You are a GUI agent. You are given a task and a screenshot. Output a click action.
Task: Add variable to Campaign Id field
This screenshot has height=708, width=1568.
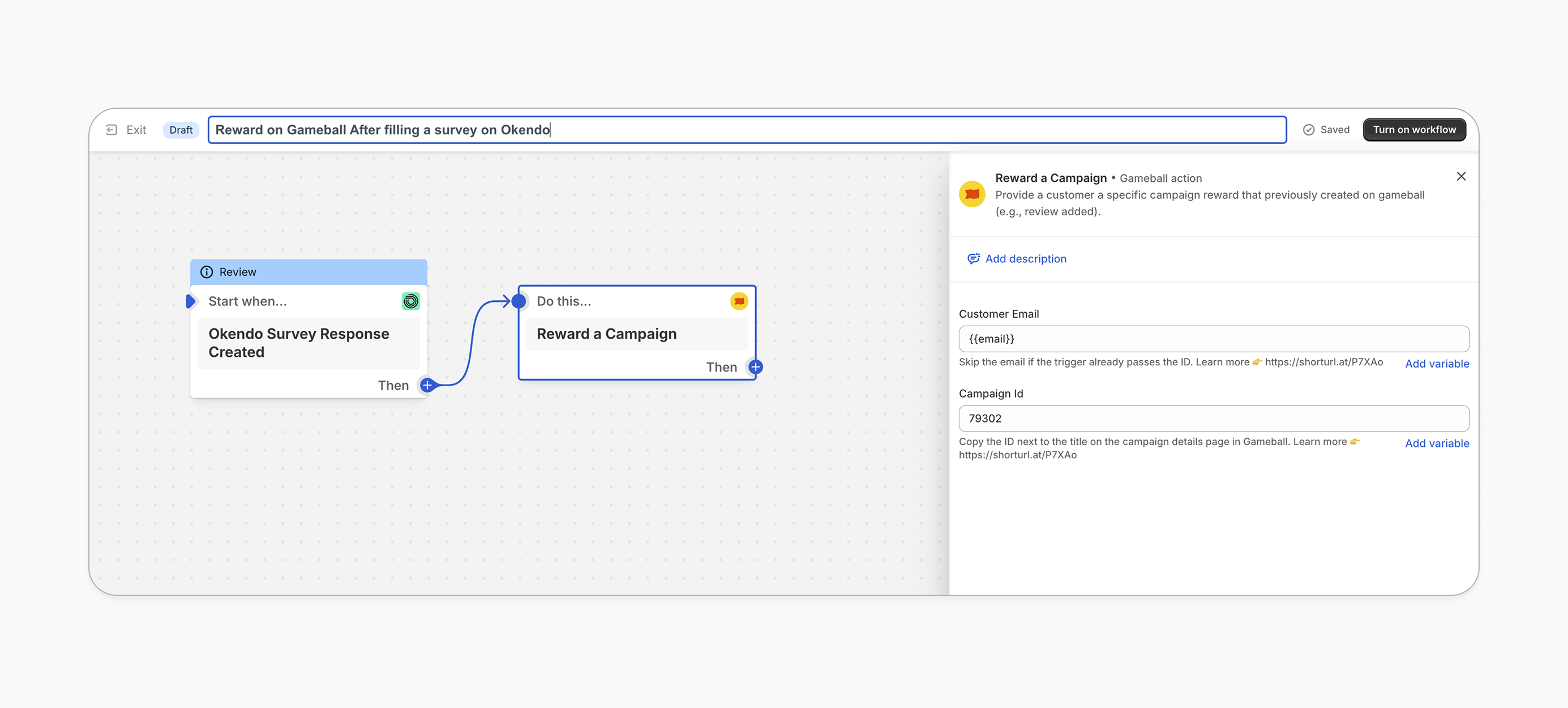coord(1437,443)
